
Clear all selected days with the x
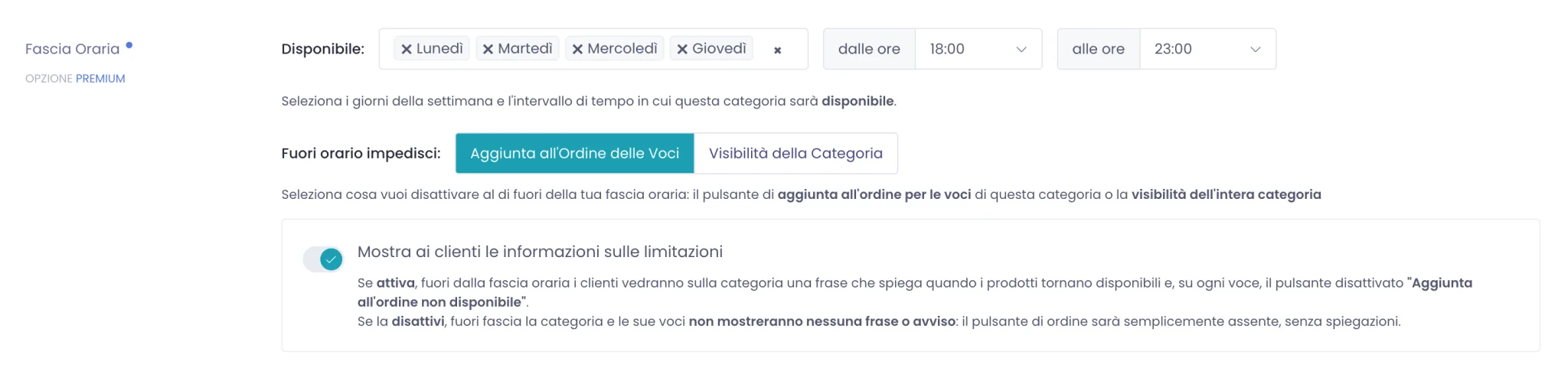click(x=777, y=50)
